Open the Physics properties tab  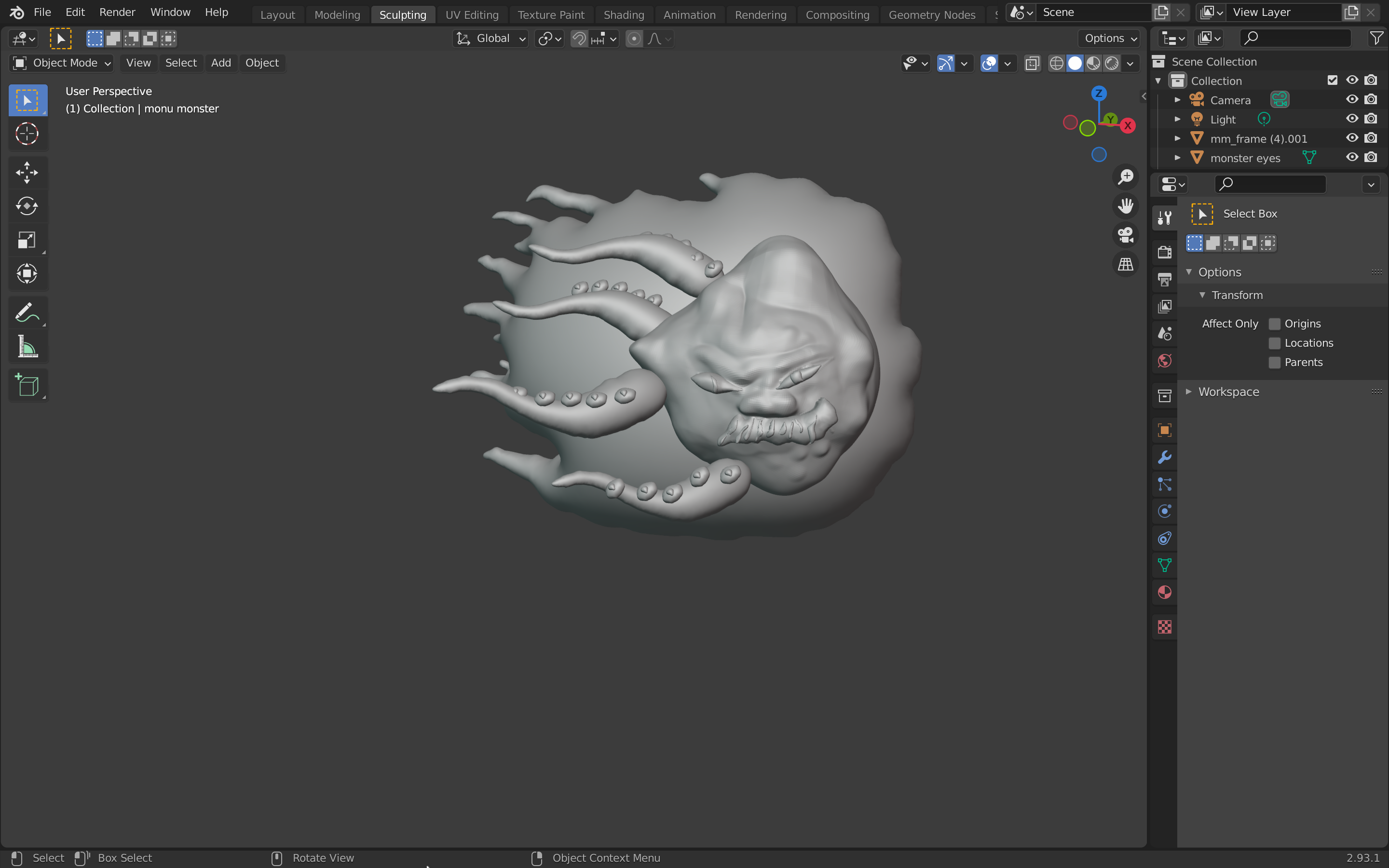click(x=1165, y=512)
